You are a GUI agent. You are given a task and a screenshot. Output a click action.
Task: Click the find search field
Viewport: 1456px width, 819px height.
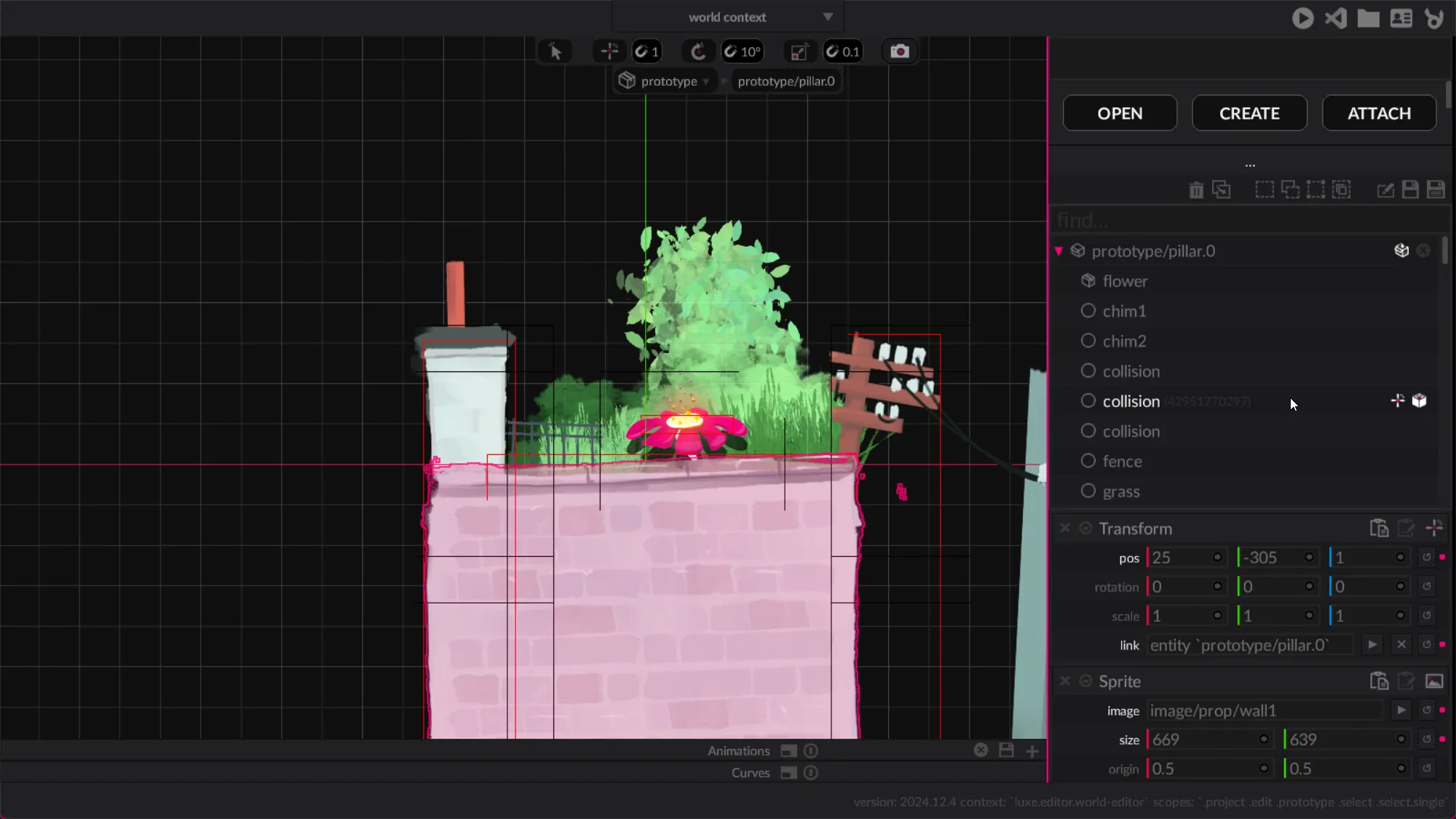[x=1238, y=220]
